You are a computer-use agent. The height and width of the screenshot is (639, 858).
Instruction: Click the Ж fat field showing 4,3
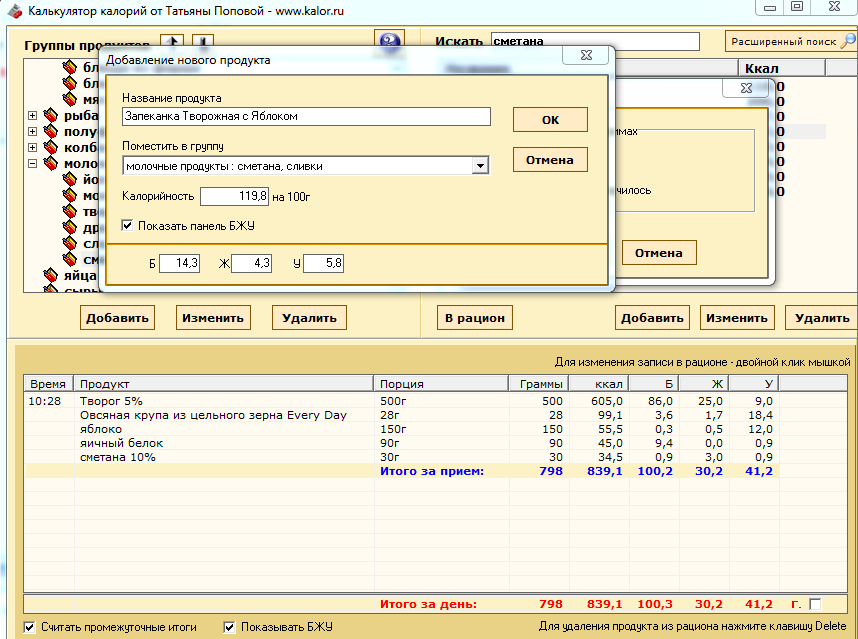point(252,263)
